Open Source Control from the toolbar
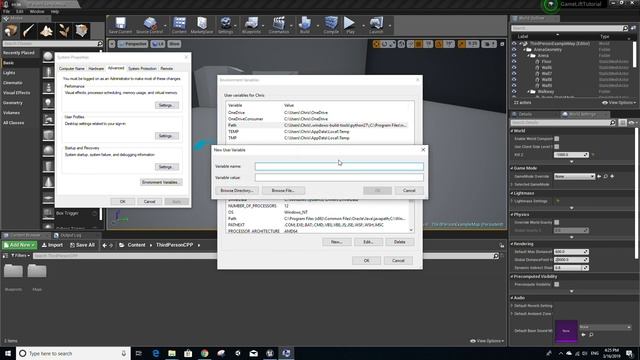The height and width of the screenshot is (360, 640). pyautogui.click(x=149, y=25)
